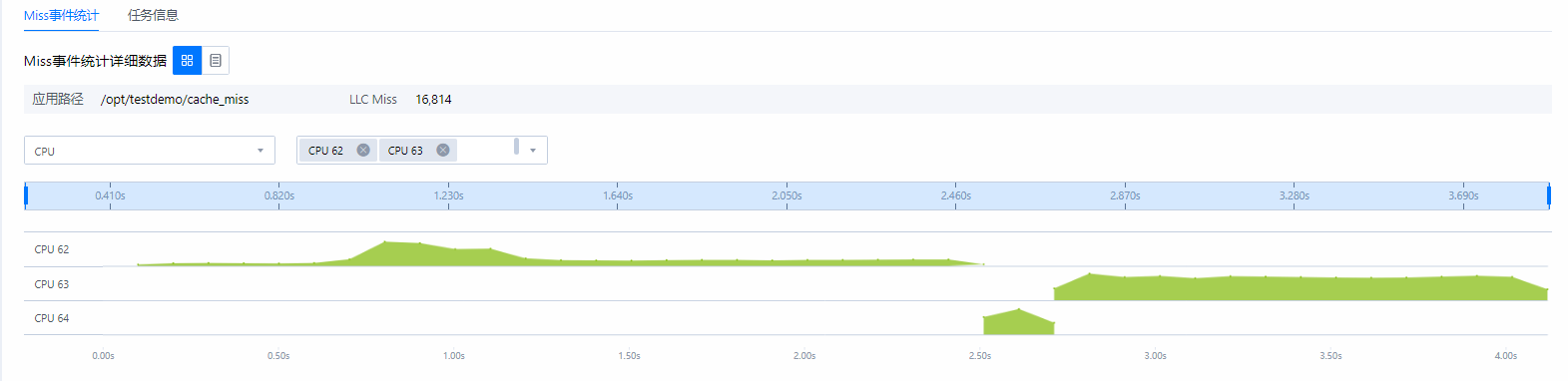Switch to list table view icon
The width and height of the screenshot is (1568, 381).
216,61
